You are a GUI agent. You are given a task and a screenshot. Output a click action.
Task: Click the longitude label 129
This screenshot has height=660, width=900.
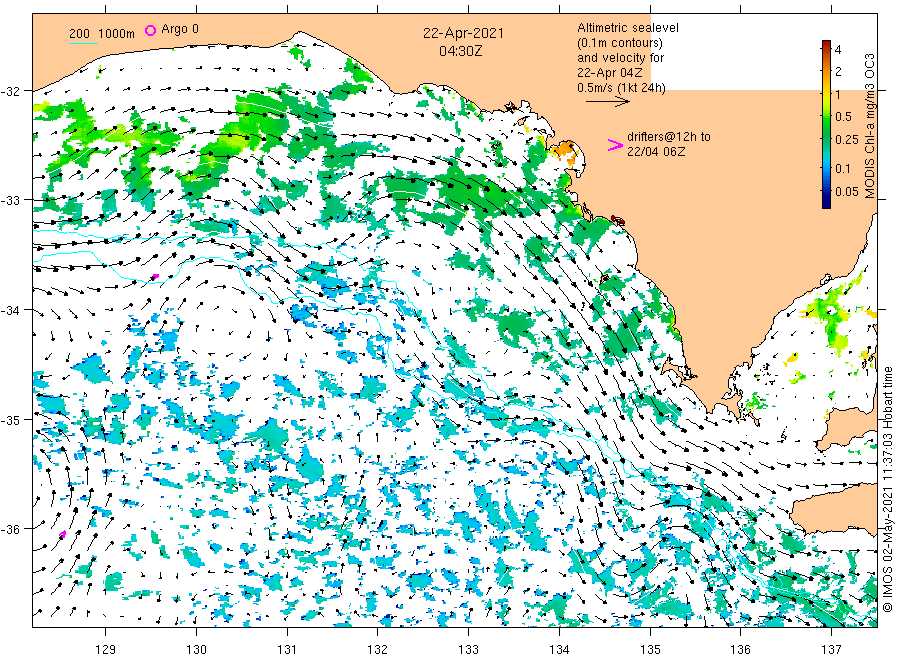[x=106, y=650]
